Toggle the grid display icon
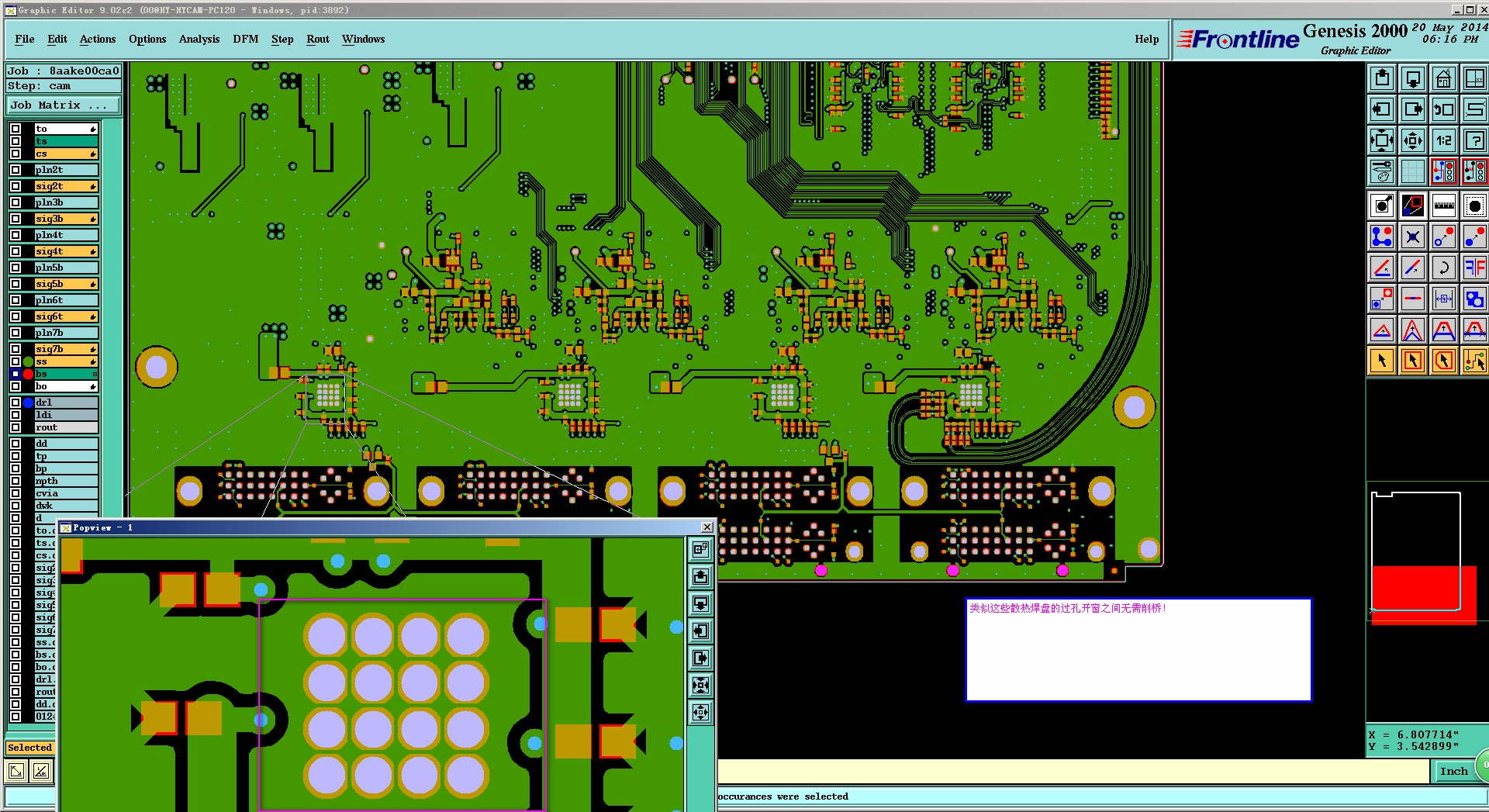 1413,171
